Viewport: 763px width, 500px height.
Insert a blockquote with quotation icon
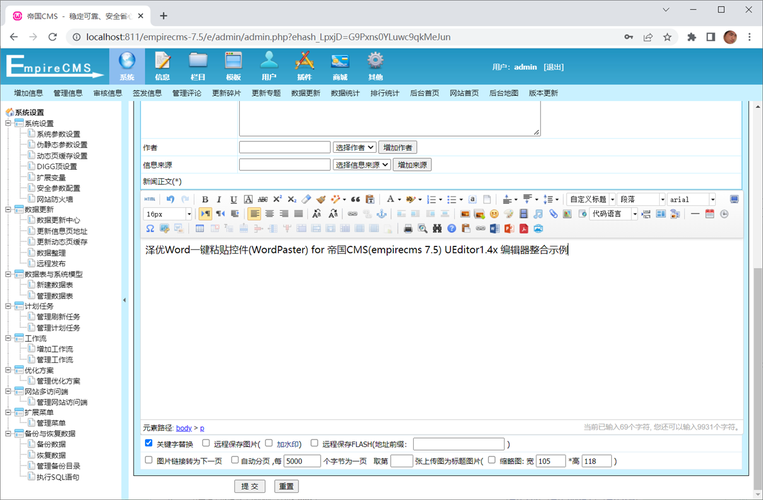(x=356, y=199)
